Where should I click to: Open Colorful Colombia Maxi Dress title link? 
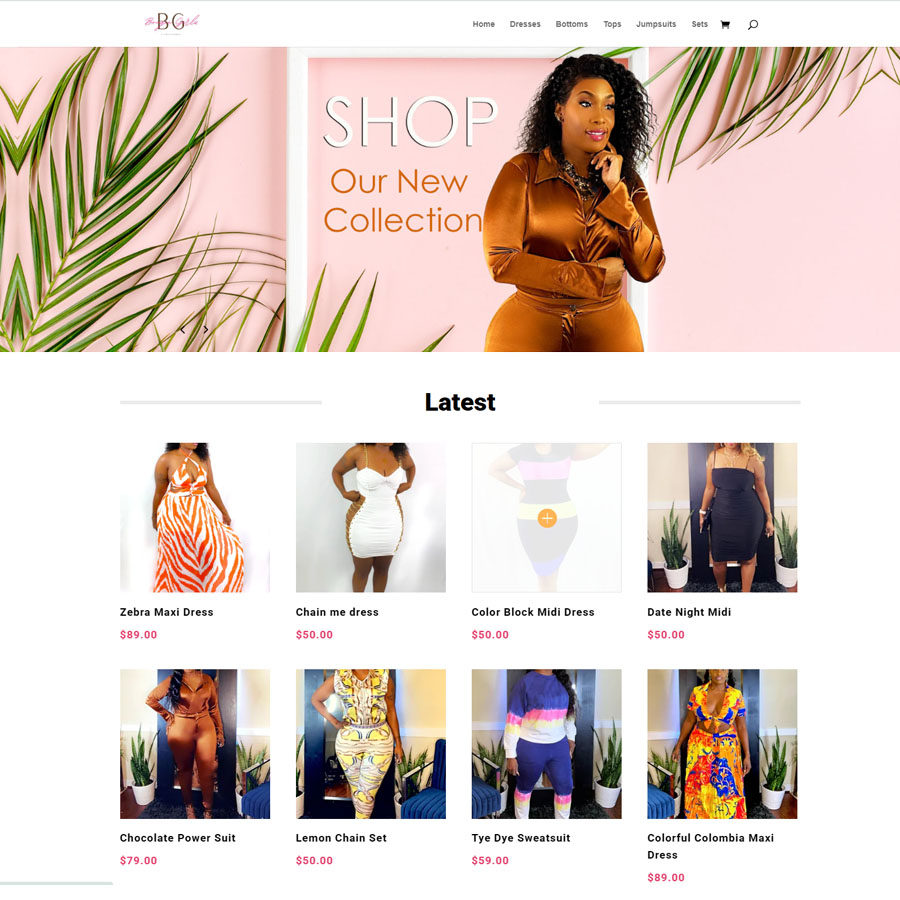tap(711, 846)
